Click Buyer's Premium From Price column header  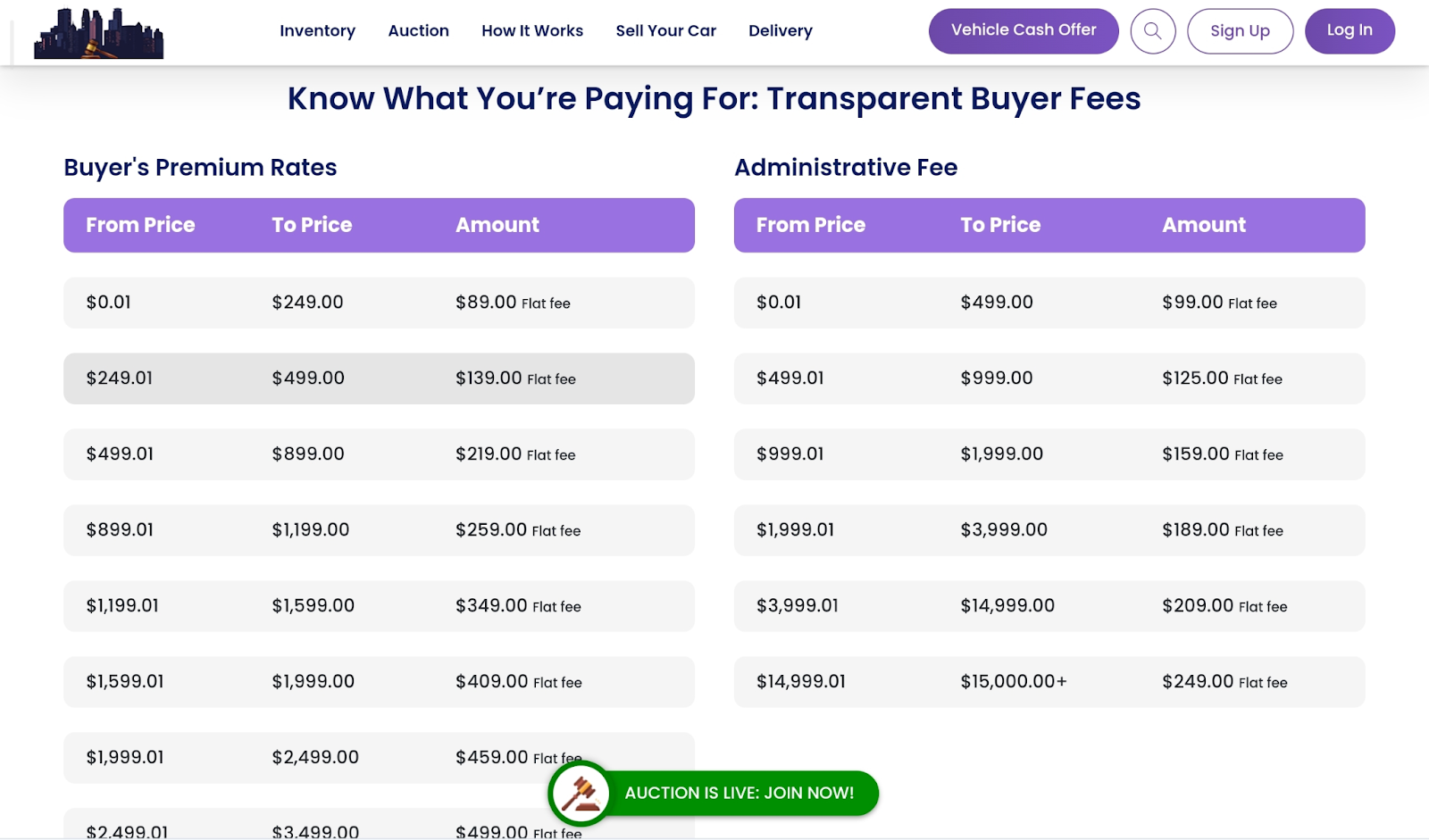(140, 225)
